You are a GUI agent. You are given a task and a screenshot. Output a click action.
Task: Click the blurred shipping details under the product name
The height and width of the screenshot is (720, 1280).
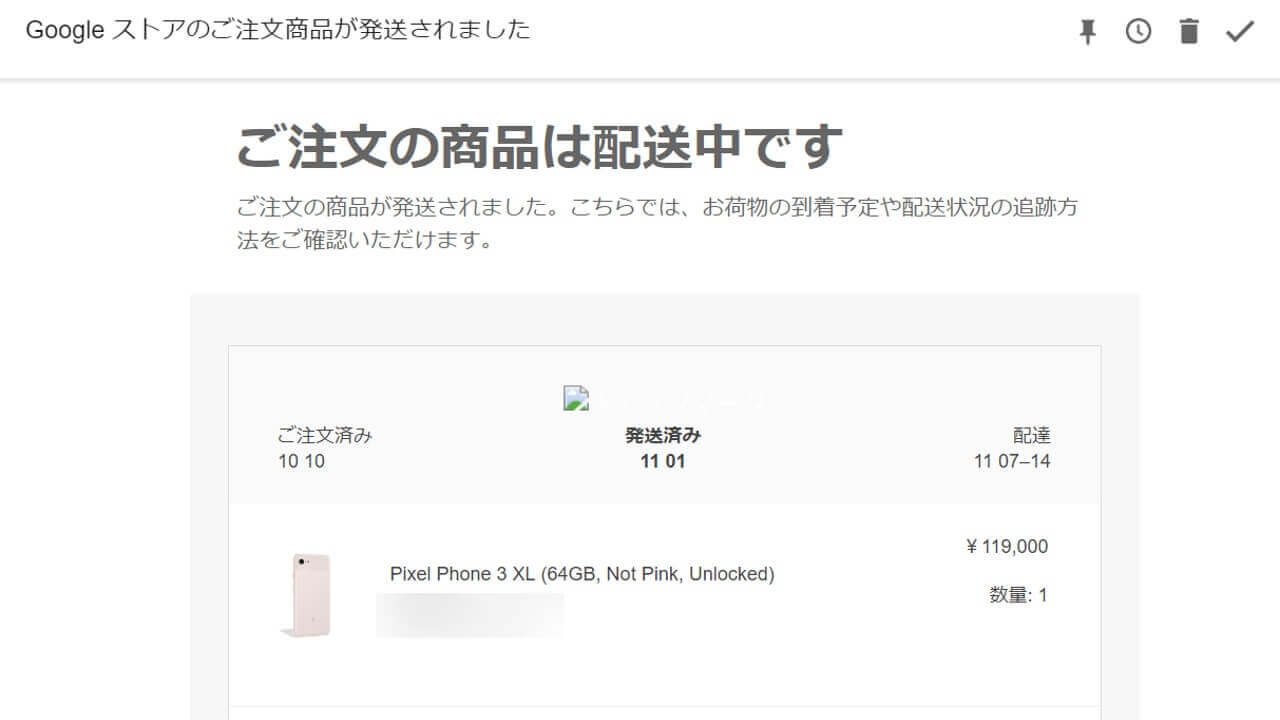point(470,614)
